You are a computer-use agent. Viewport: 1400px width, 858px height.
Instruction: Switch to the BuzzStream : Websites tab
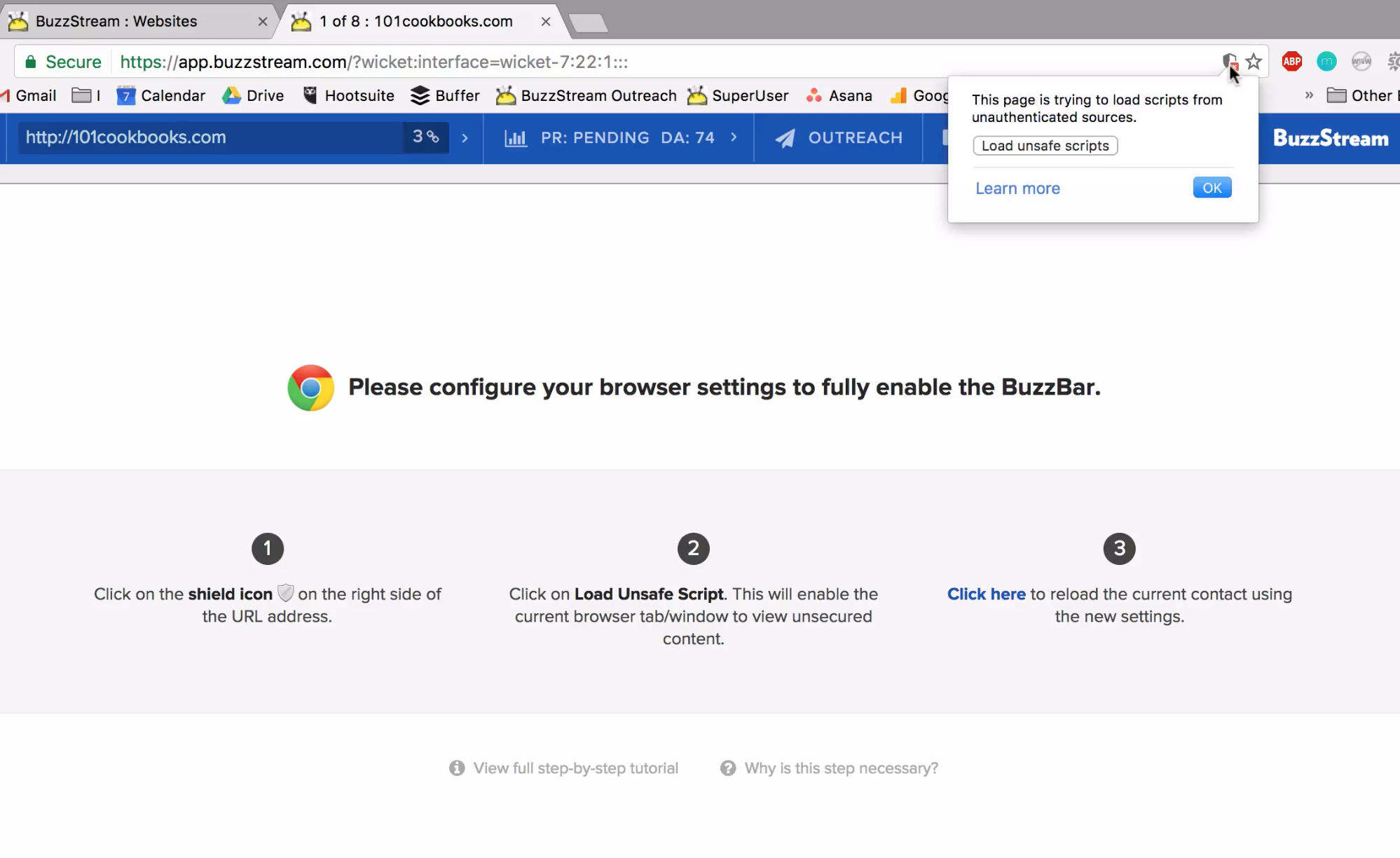click(x=138, y=21)
